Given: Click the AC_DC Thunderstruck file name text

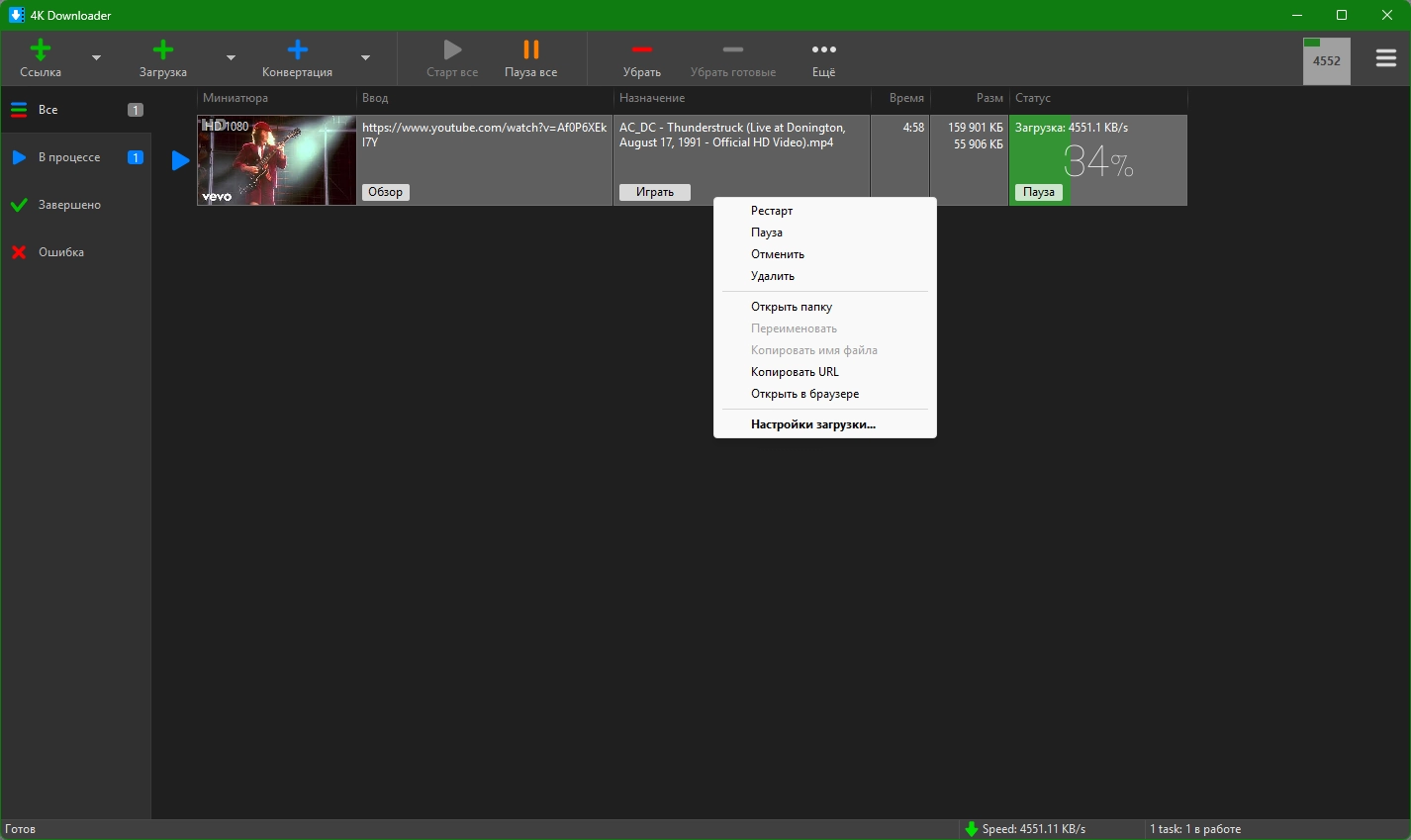Looking at the screenshot, I should click(732, 135).
